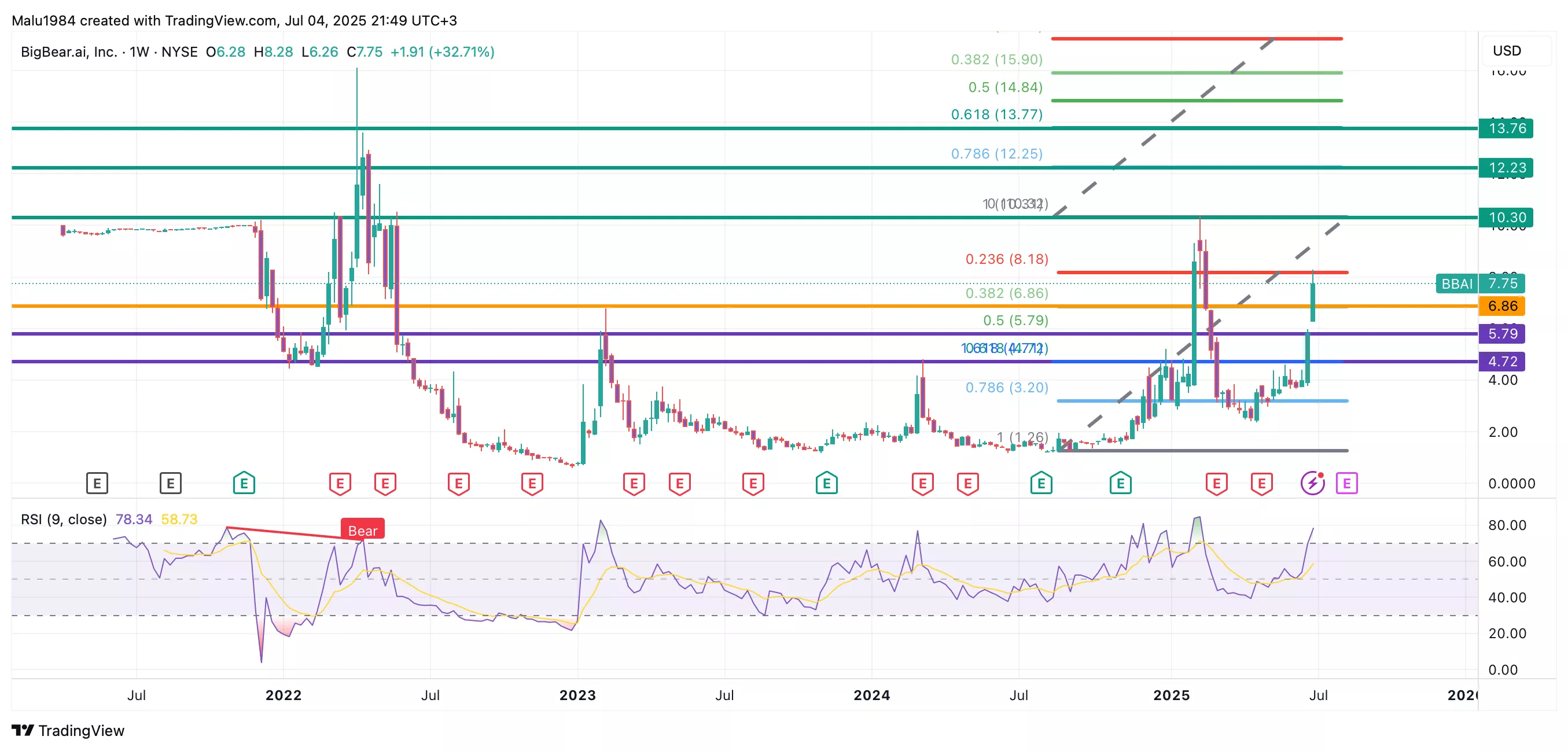Click the 0.236 (8.18) Fibonacci level label
Image resolution: width=1568 pixels, height=751 pixels.
point(1006,259)
